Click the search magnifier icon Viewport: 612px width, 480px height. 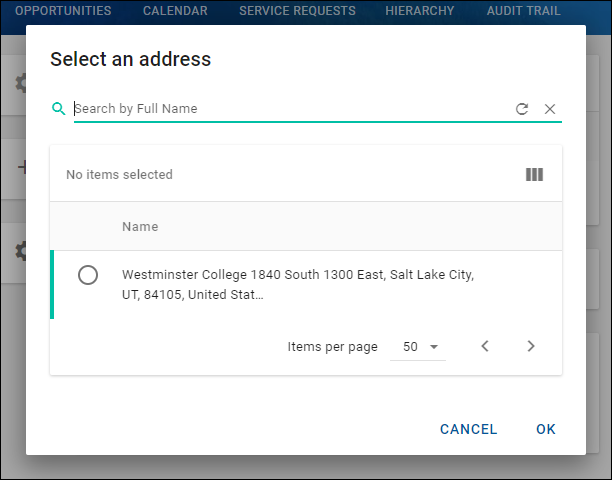58,109
